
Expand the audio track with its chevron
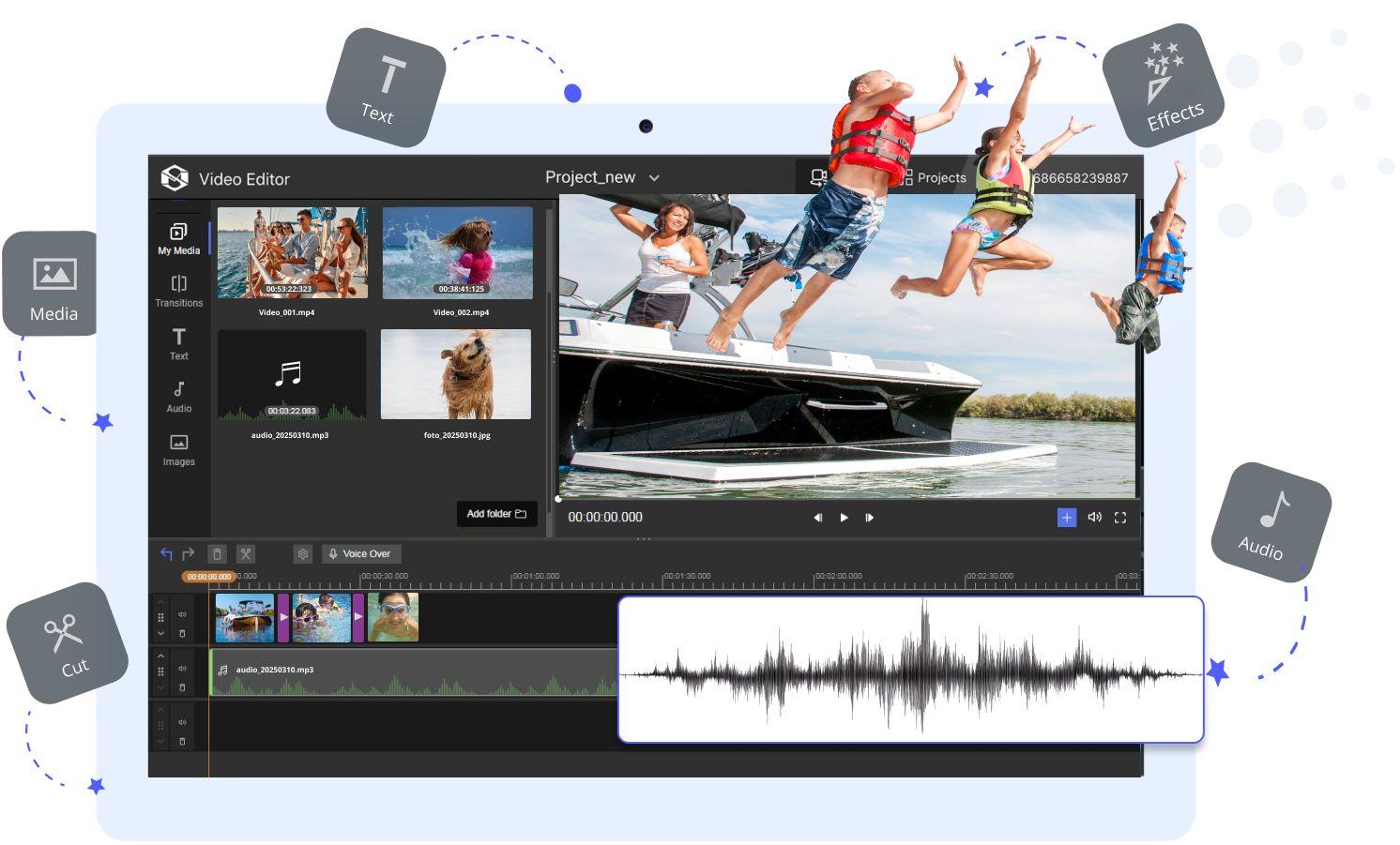coord(160,656)
